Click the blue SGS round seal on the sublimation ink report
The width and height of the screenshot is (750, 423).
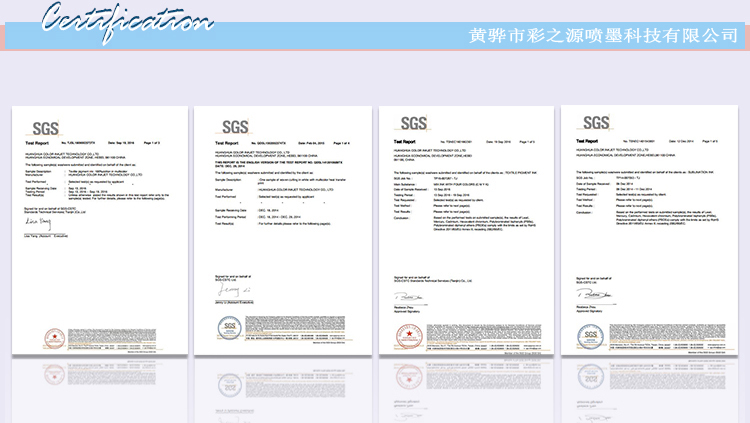pos(591,336)
